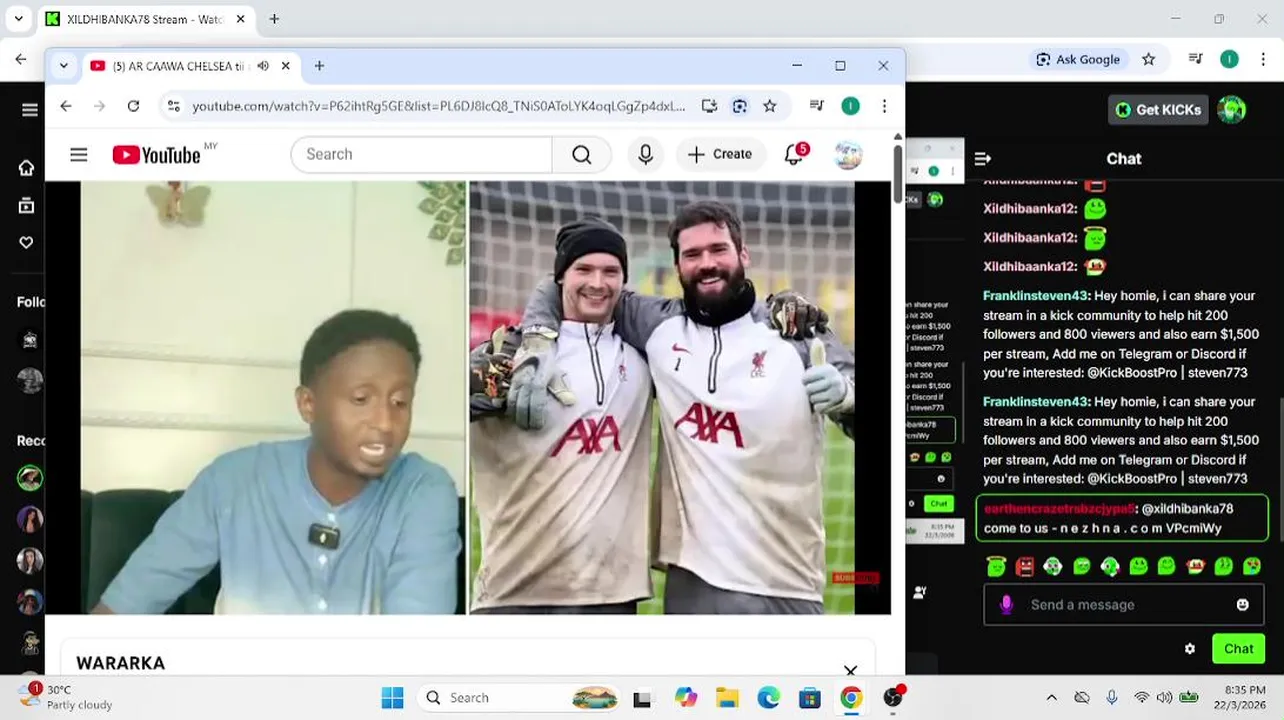This screenshot has width=1284, height=720.
Task: Install YouTube app icon in address bar
Action: (709, 106)
